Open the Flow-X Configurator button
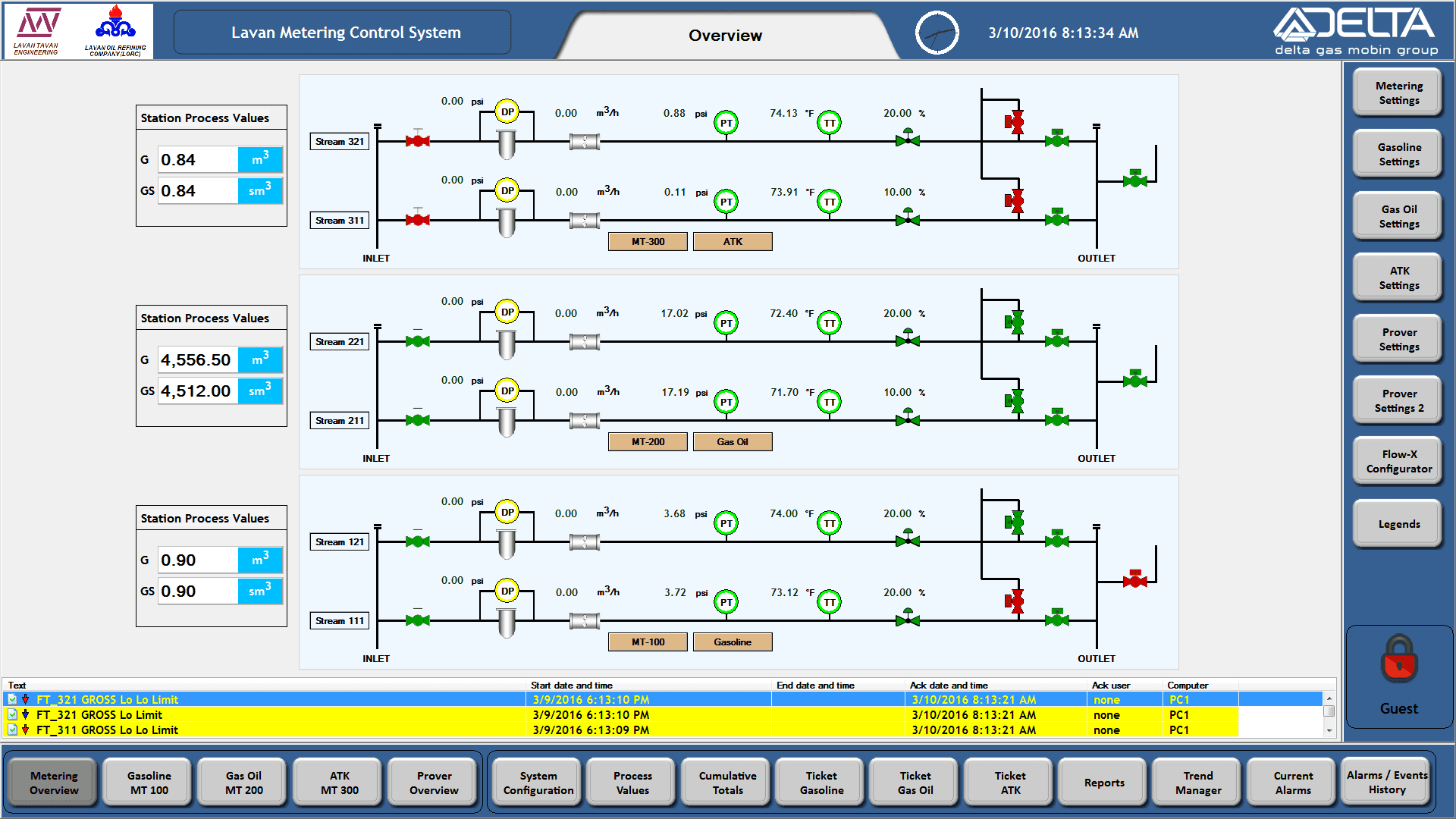Viewport: 1456px width, 819px height. (1398, 461)
